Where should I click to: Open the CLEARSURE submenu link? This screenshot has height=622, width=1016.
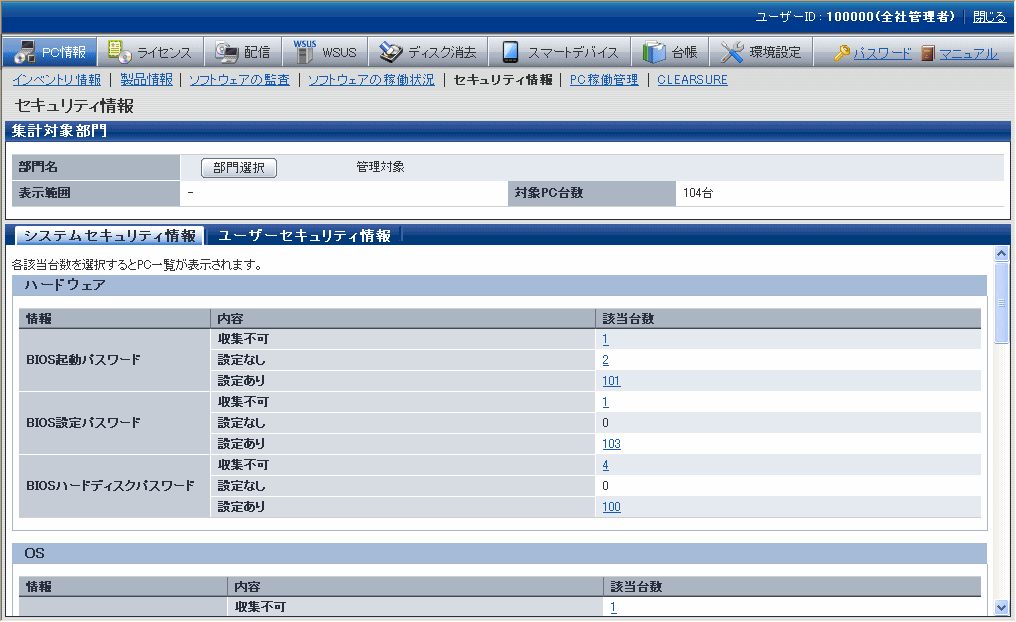click(692, 80)
